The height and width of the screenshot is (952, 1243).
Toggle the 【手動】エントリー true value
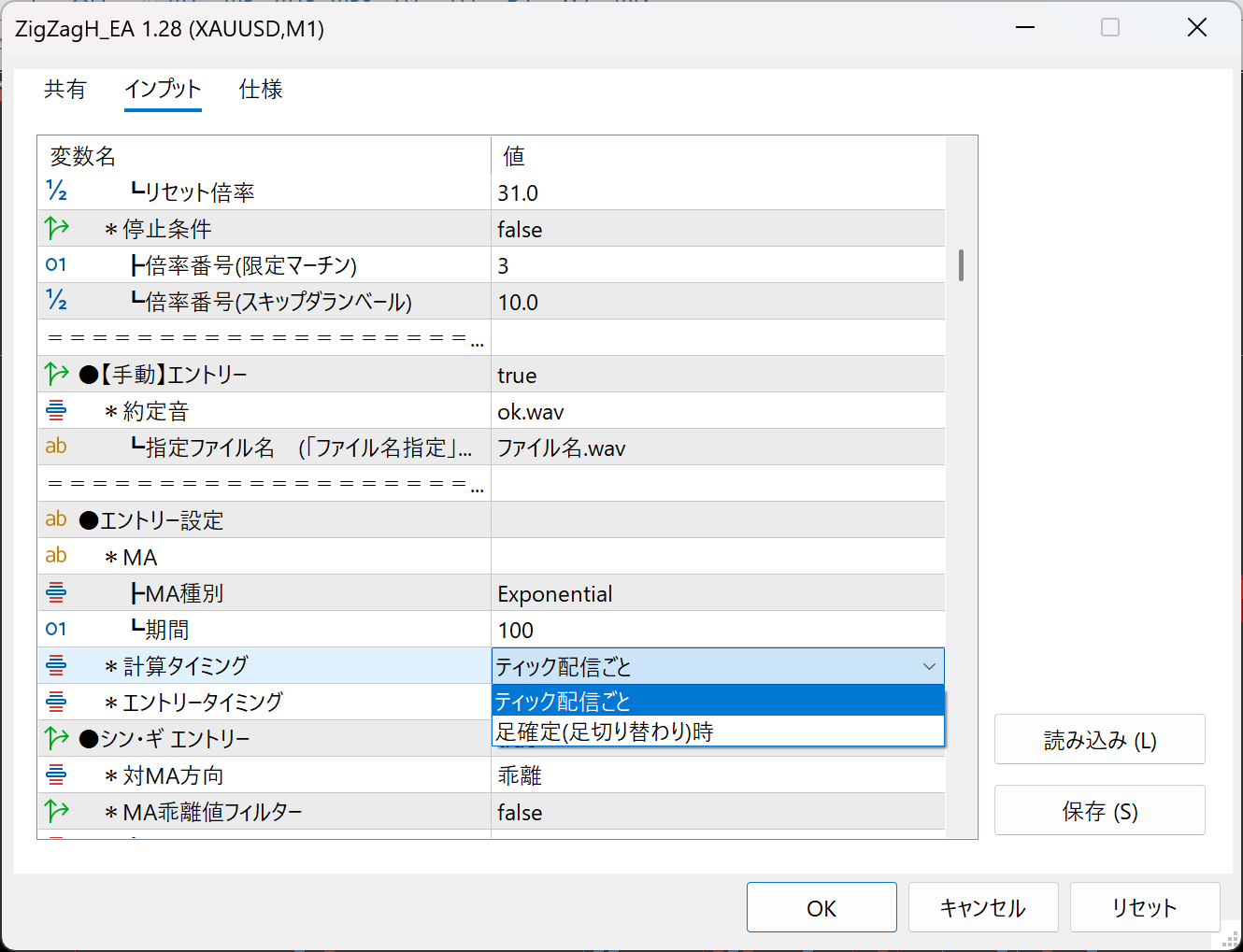click(x=717, y=375)
